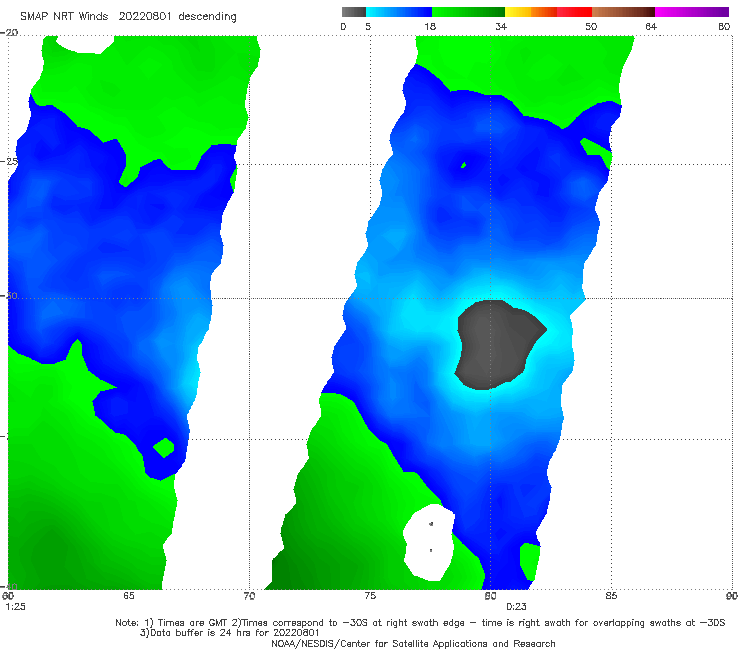Pick the yellow-orange segment of the color bar

530,12
